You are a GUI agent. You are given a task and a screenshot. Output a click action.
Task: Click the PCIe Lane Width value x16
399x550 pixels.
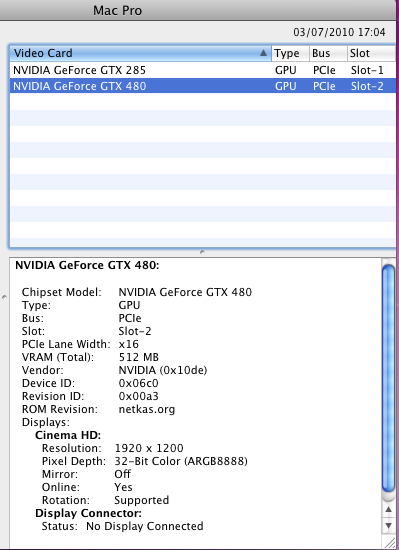(x=128, y=344)
